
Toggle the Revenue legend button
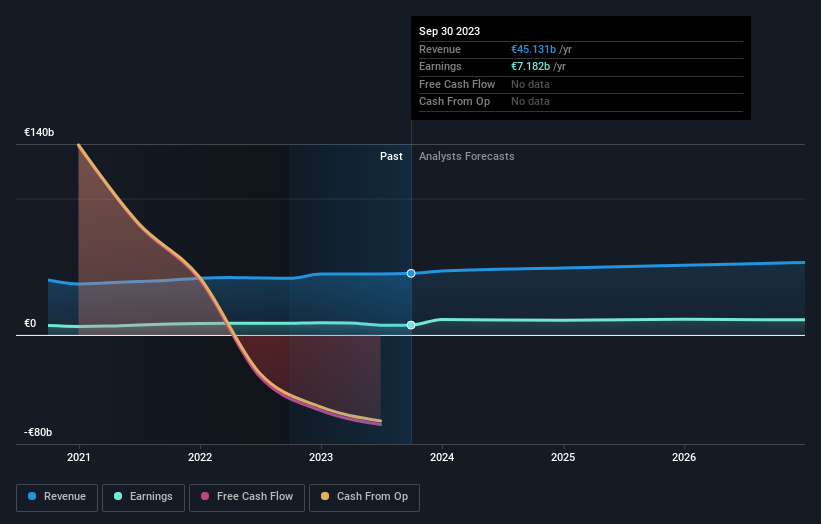click(57, 497)
